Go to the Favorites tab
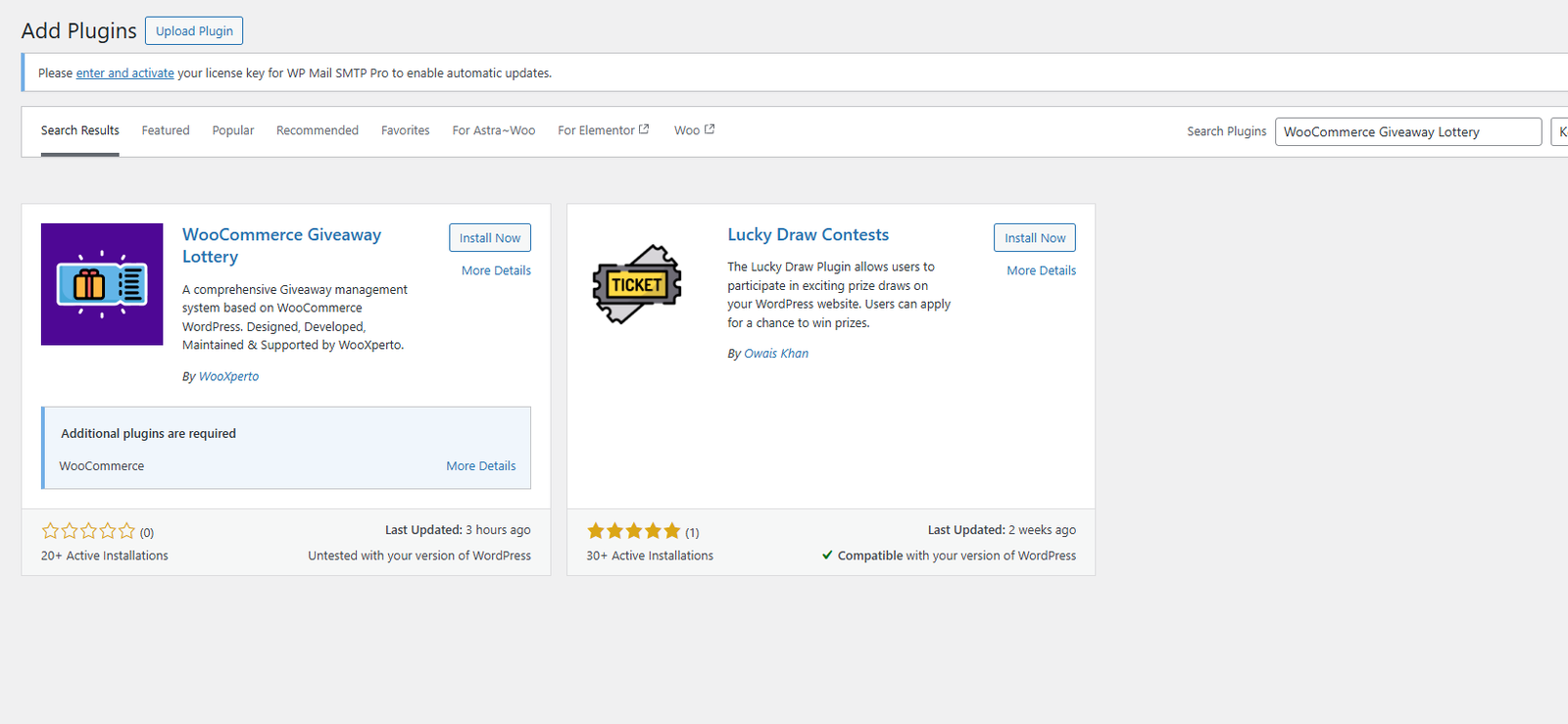Image resolution: width=1568 pixels, height=724 pixels. click(x=406, y=130)
